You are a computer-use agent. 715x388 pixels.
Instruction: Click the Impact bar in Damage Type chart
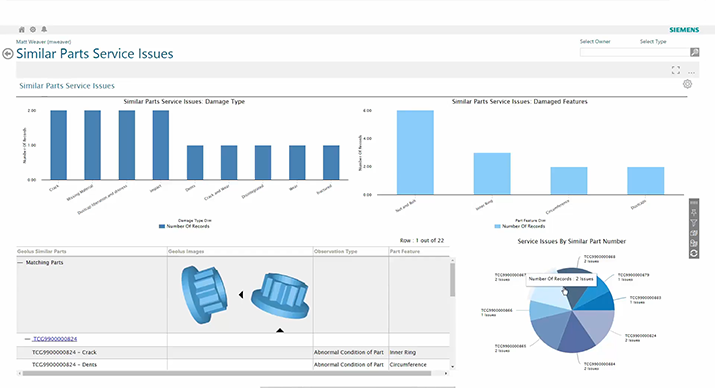click(x=161, y=145)
